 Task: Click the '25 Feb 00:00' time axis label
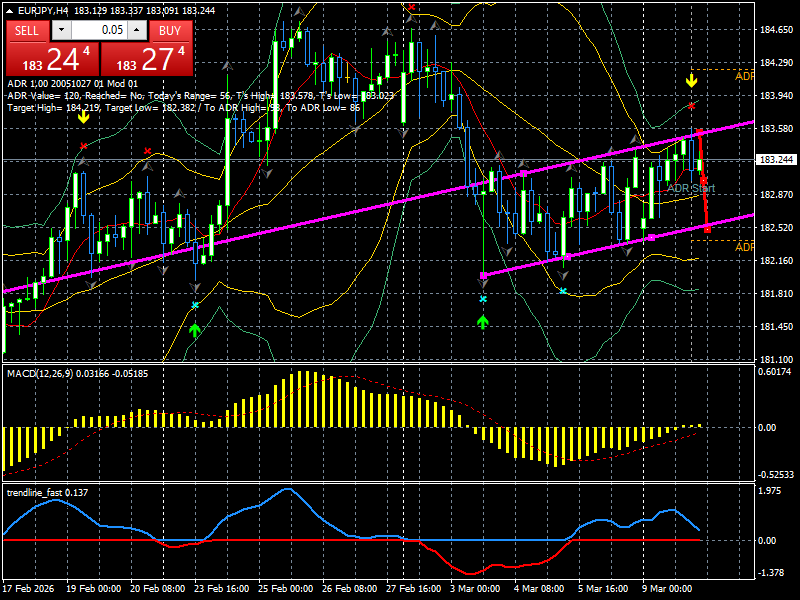(286, 589)
